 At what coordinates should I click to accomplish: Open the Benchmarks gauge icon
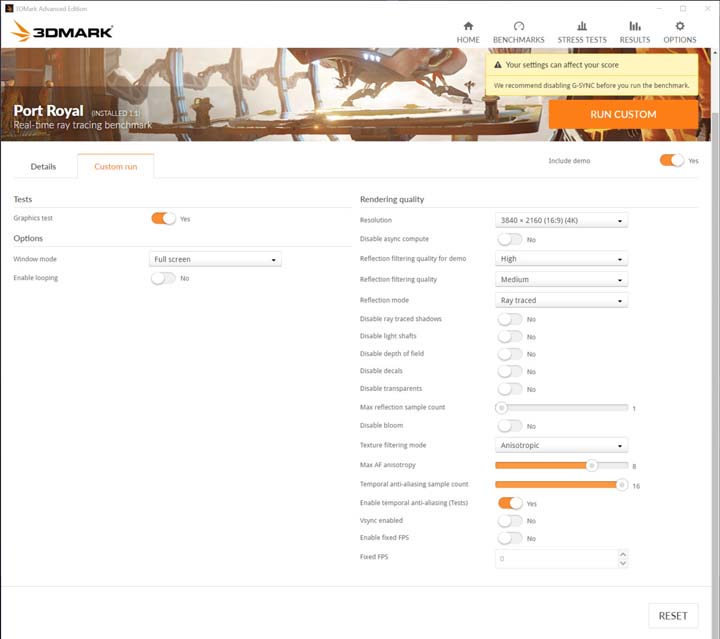point(518,26)
